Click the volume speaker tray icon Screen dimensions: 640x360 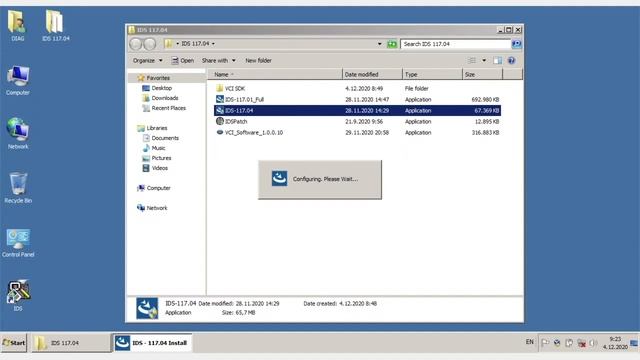coord(593,343)
